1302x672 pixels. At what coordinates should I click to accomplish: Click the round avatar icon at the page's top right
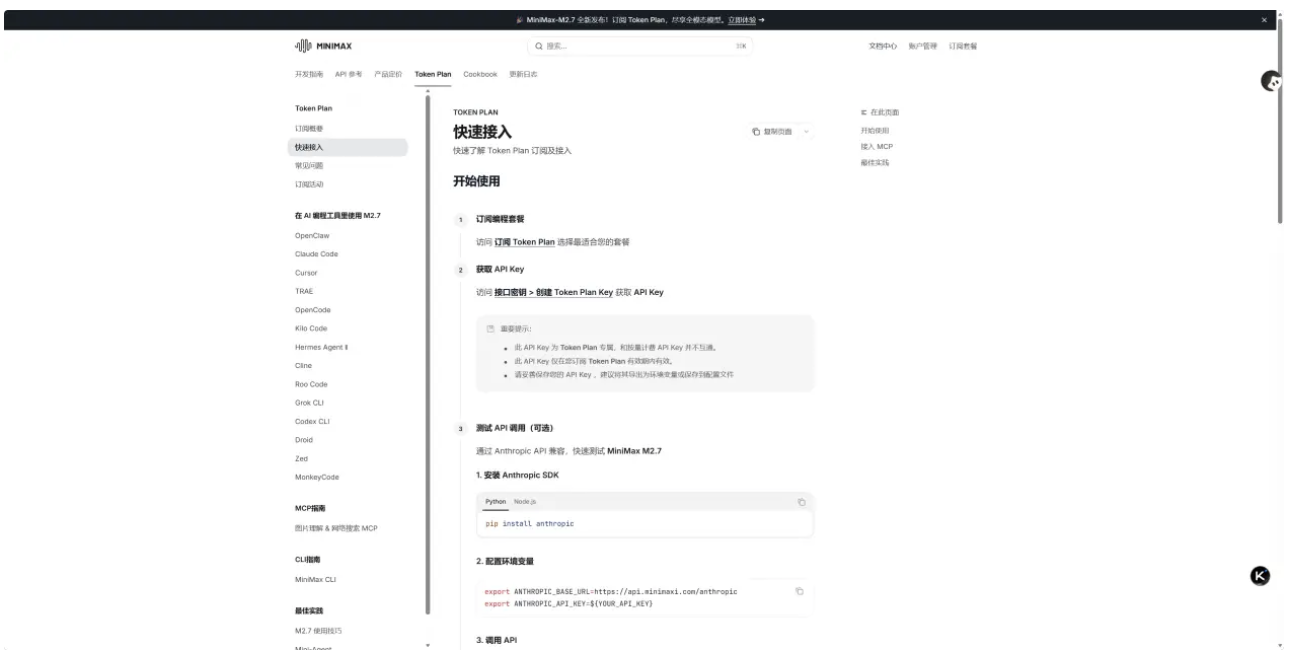1271,83
